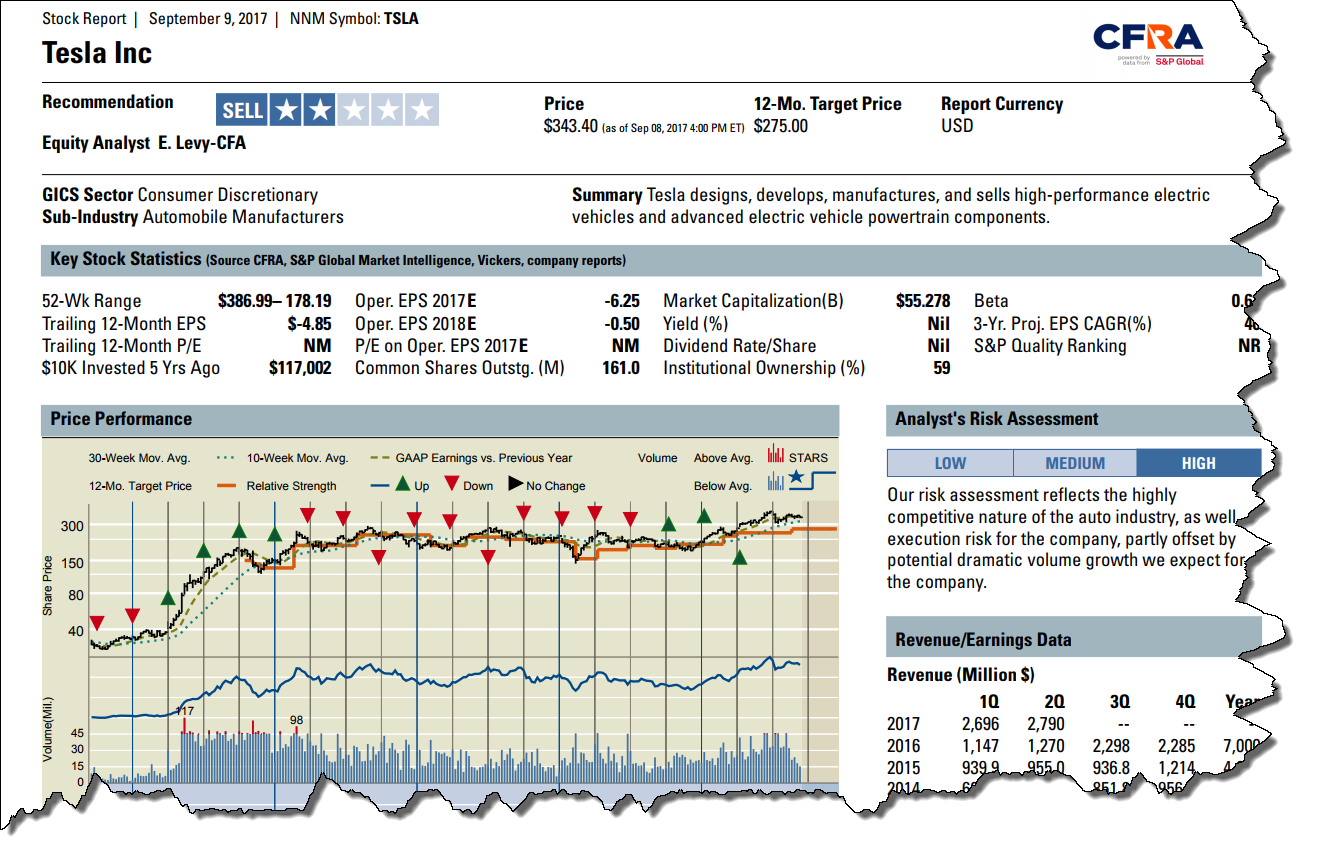Click the Oper. EPS 2018E value -0.50
1322x861 pixels.
tap(622, 323)
